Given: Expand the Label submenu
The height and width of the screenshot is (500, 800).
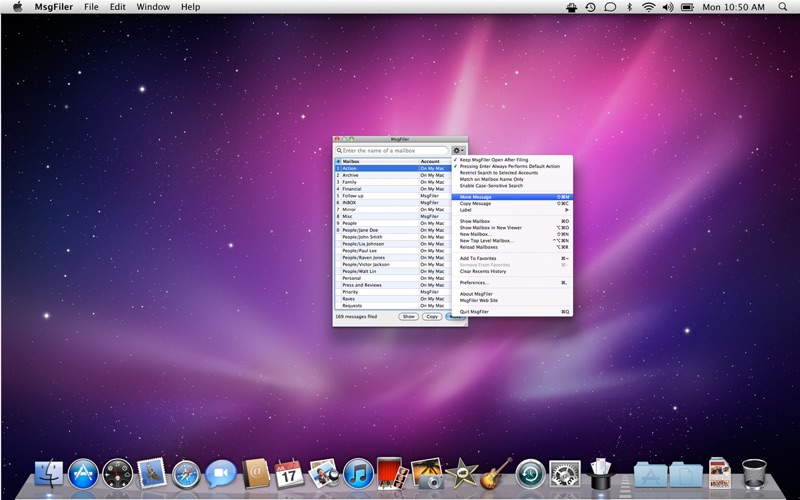Looking at the screenshot, I should (x=512, y=210).
